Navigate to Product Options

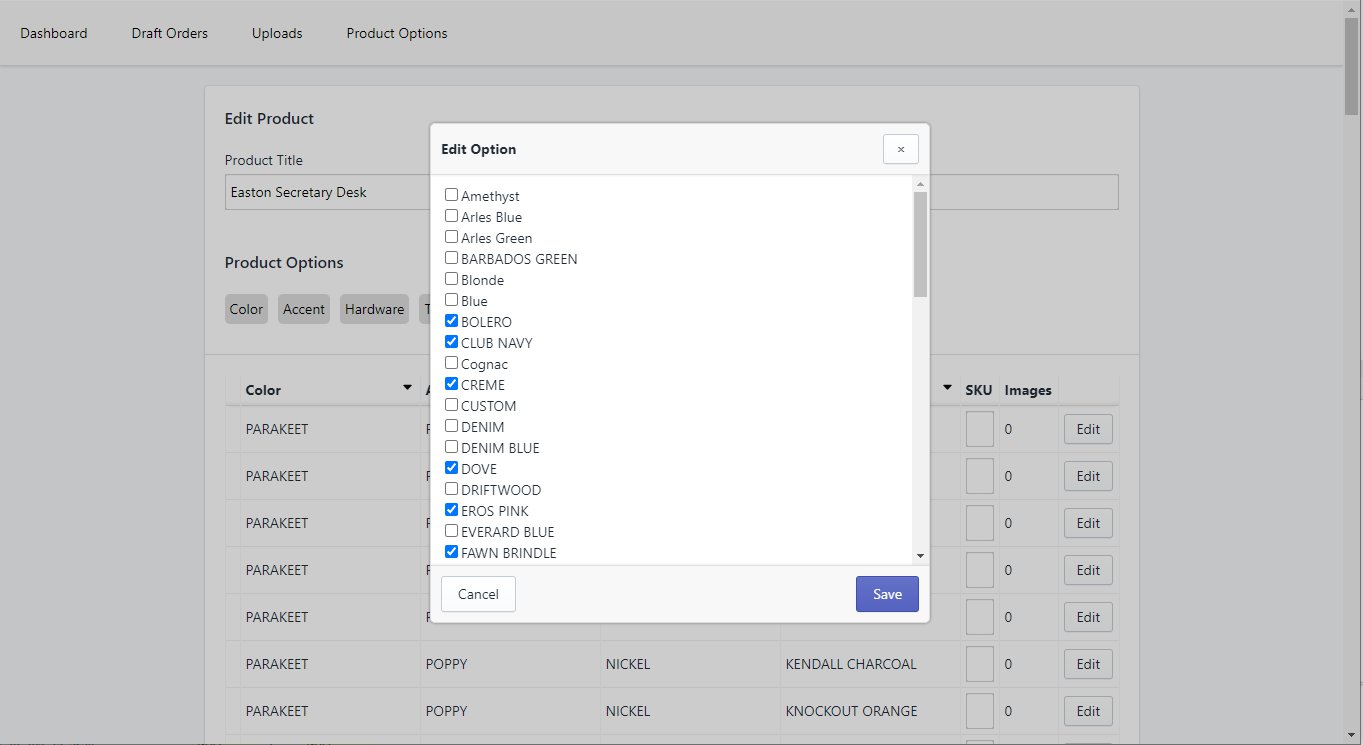click(397, 33)
